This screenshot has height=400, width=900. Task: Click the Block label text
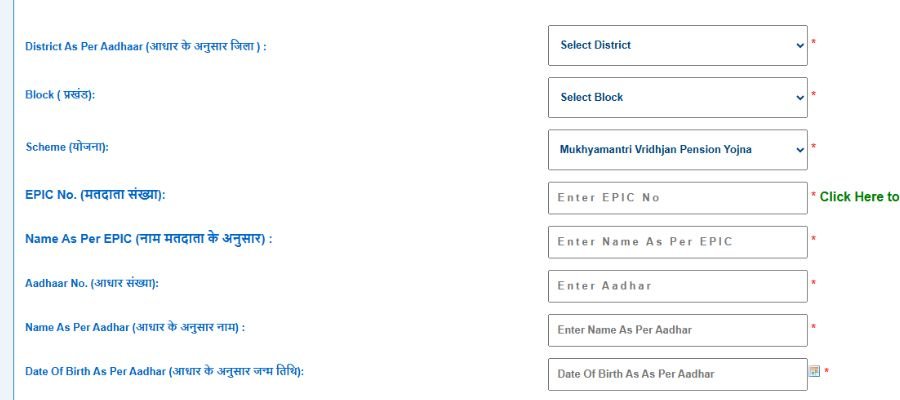[x=60, y=95]
